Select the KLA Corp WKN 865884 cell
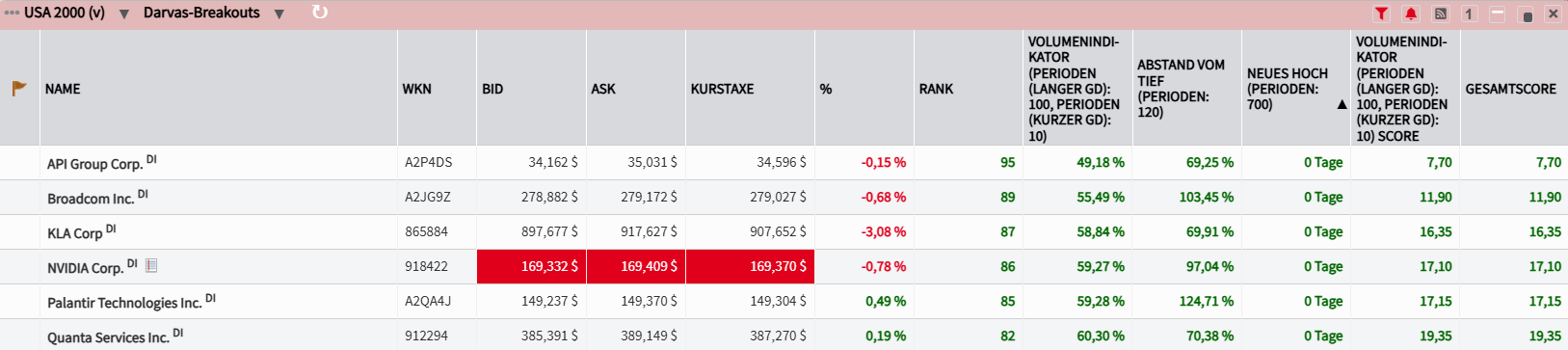This screenshot has width=1568, height=350. click(x=437, y=231)
